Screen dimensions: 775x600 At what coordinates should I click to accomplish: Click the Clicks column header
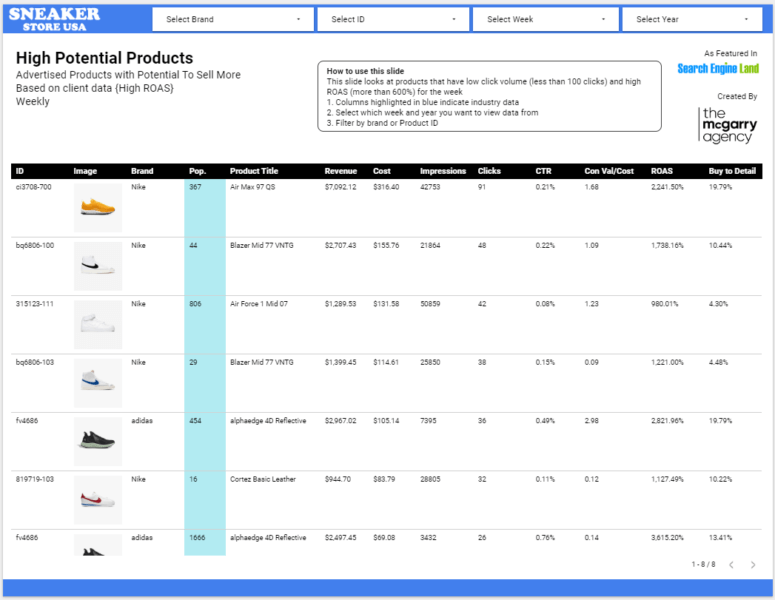(x=489, y=171)
